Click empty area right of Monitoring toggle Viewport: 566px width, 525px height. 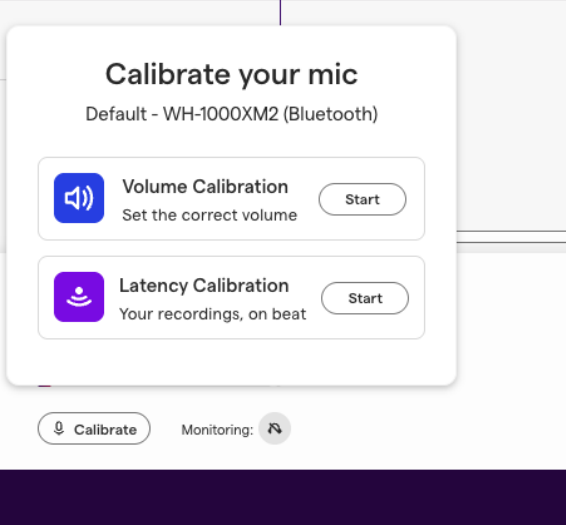pos(426,429)
